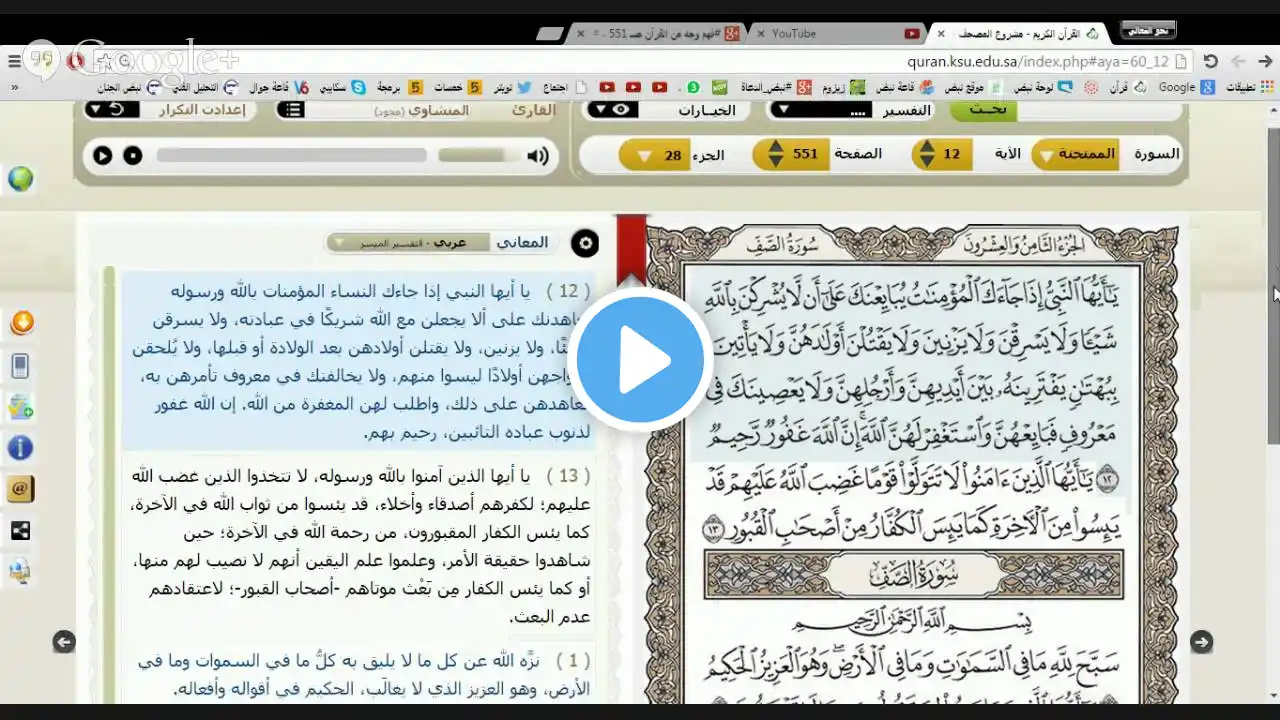Mute the recitation speaker icon
Screen dimensions: 1280x720
tap(538, 155)
